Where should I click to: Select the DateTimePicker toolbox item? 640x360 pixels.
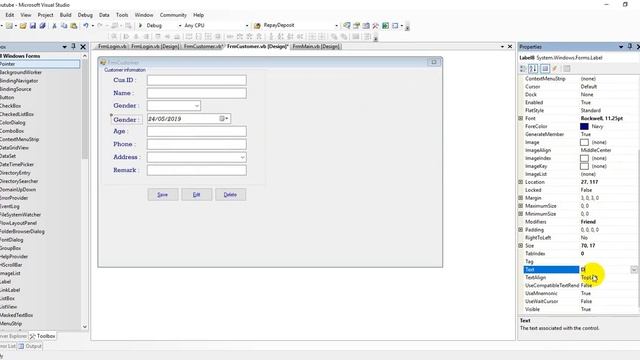click(x=17, y=164)
